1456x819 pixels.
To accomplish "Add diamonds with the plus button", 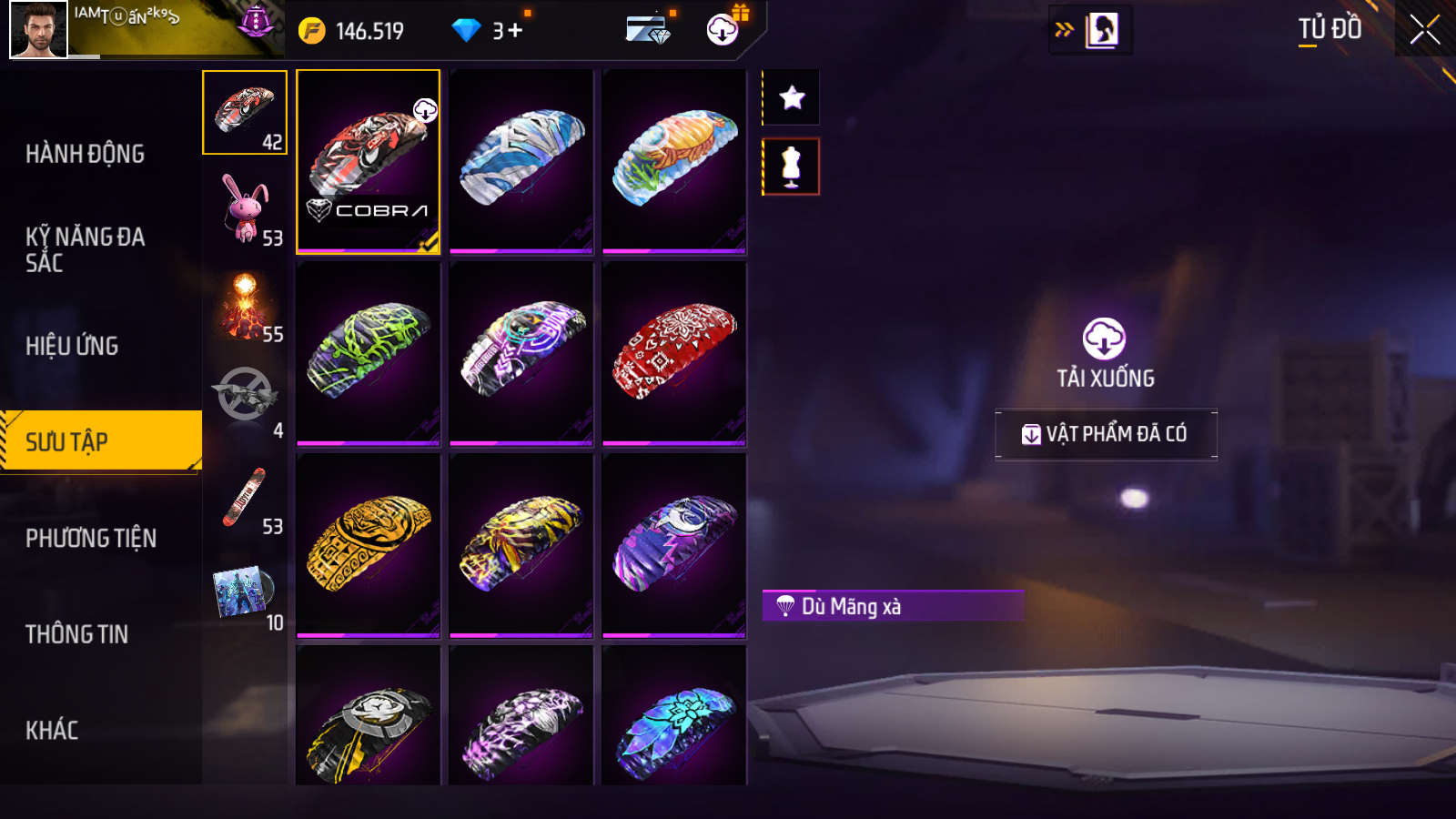I will 515,31.
